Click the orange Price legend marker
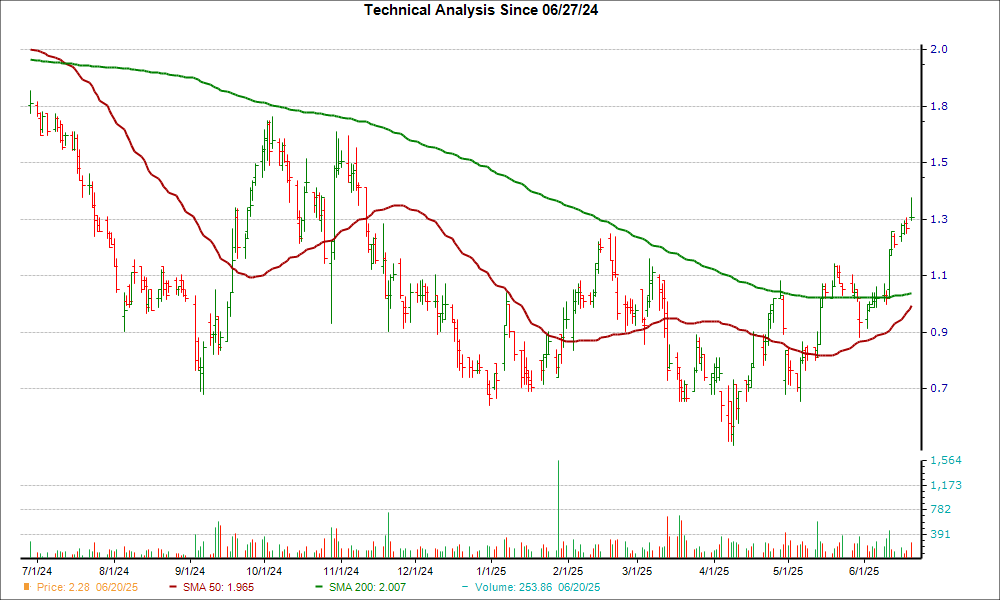This screenshot has height=600, width=1000. [26, 587]
